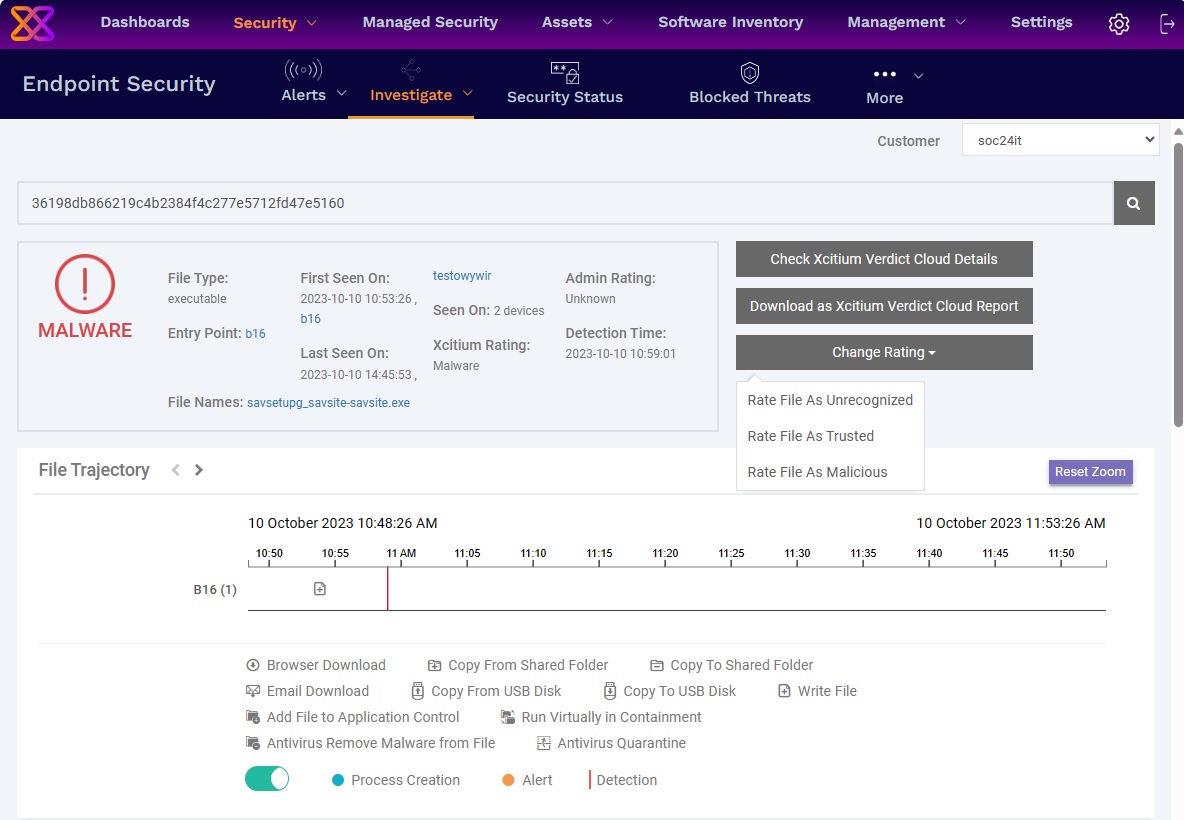This screenshot has height=820, width=1184.
Task: Click the B16 (1) timeline row label
Action: (x=215, y=590)
